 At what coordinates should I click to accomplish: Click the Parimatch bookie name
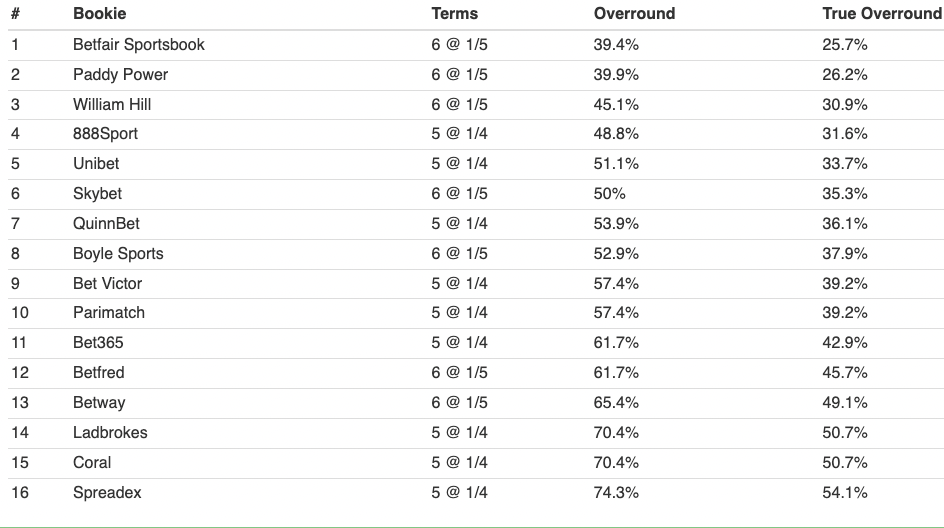click(x=109, y=312)
